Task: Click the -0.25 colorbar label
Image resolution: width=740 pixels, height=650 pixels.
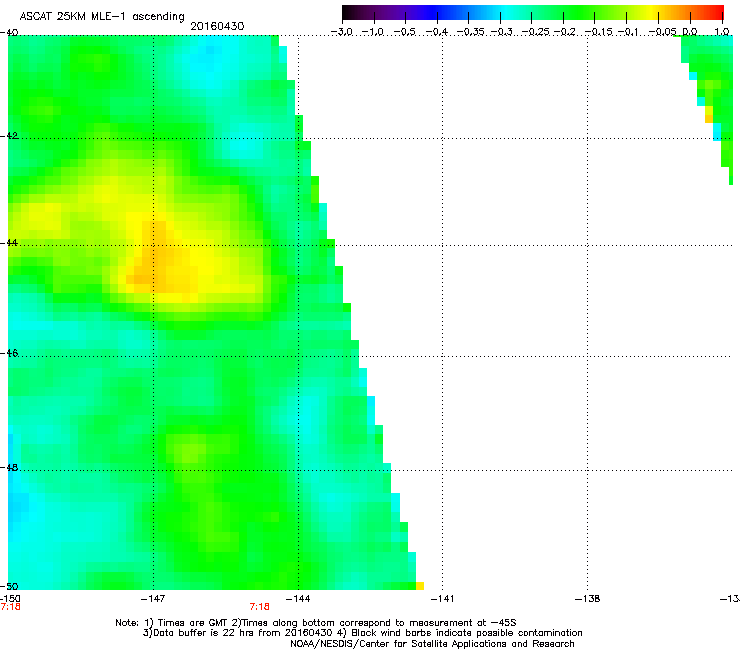Action: point(535,32)
